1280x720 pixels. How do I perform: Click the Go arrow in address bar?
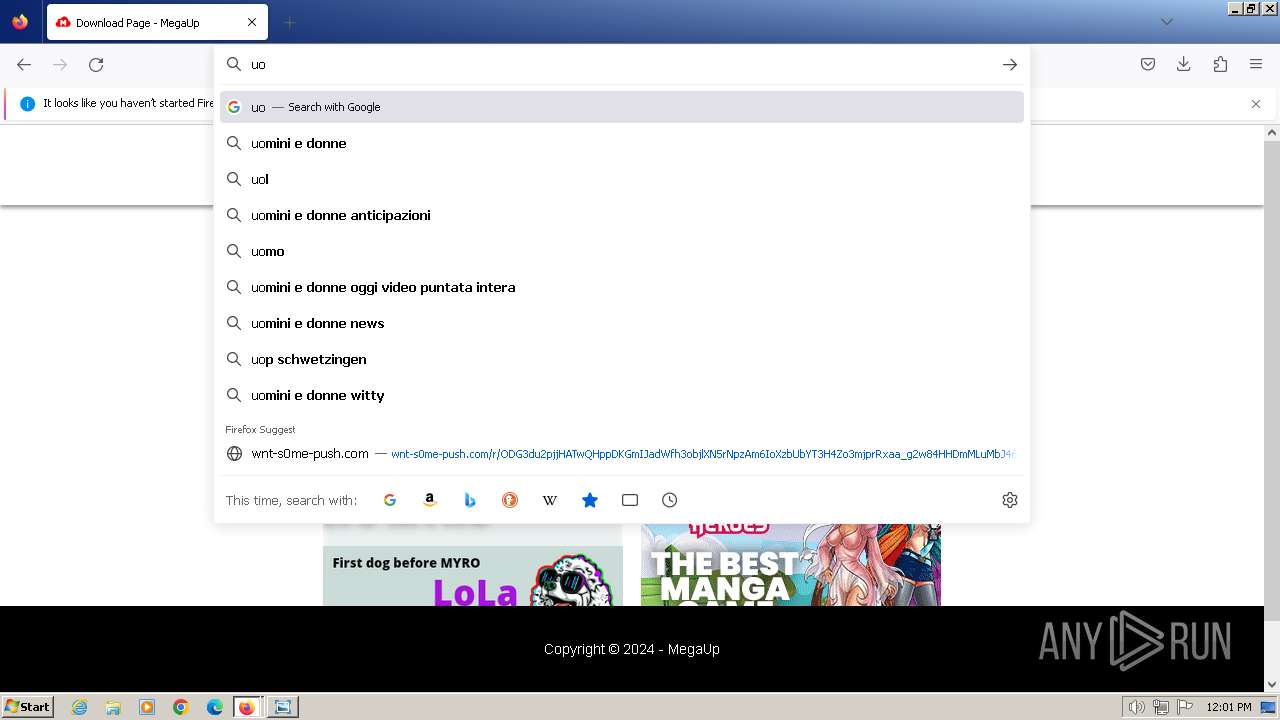click(1010, 64)
